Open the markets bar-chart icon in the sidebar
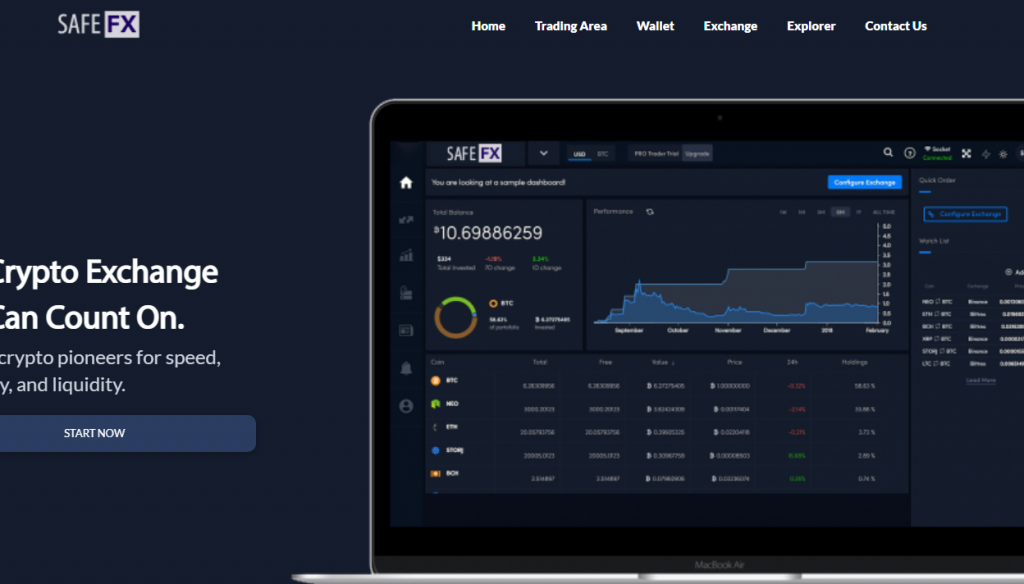 coord(406,257)
